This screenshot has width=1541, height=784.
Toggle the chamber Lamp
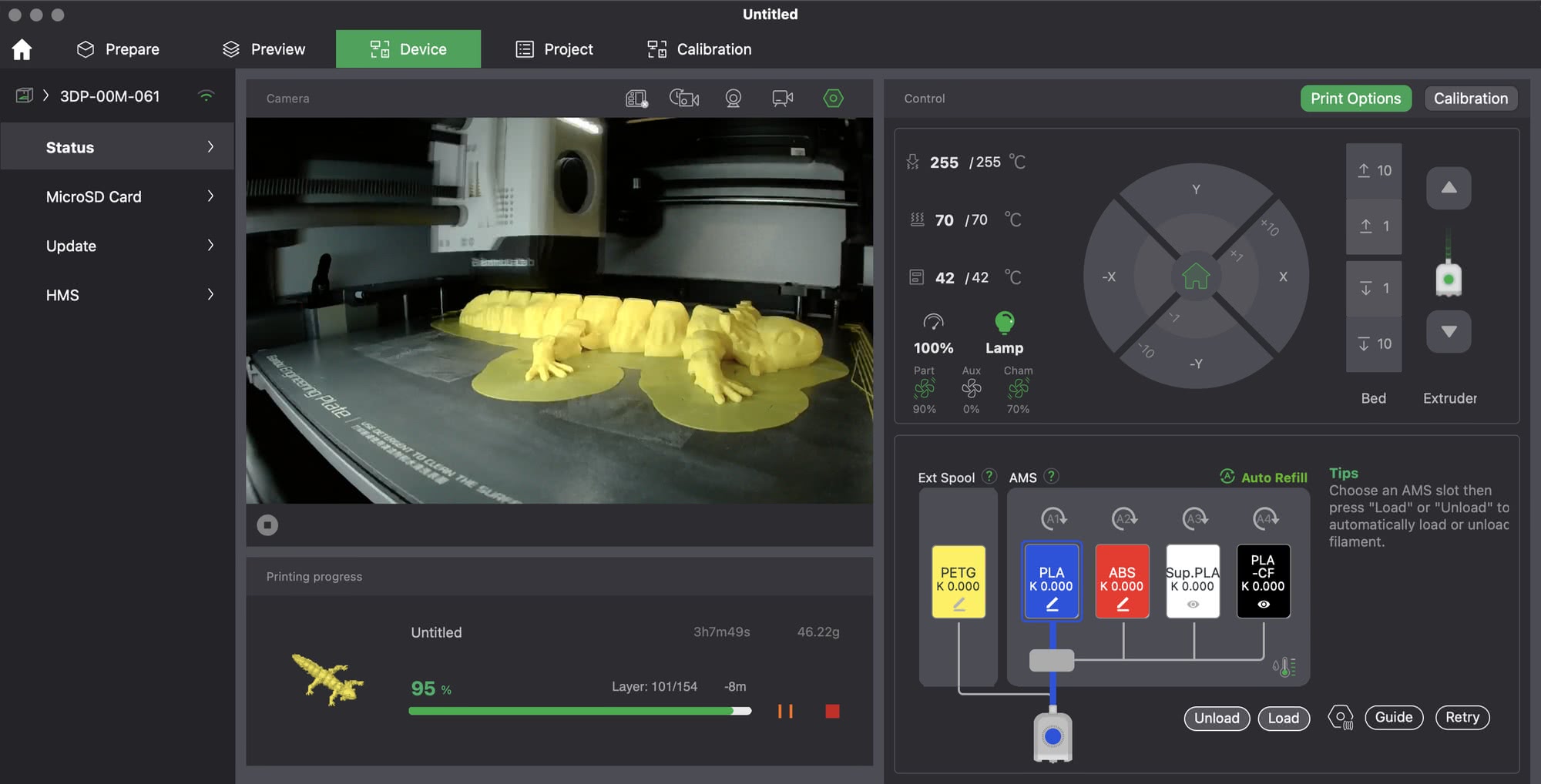coord(1004,333)
